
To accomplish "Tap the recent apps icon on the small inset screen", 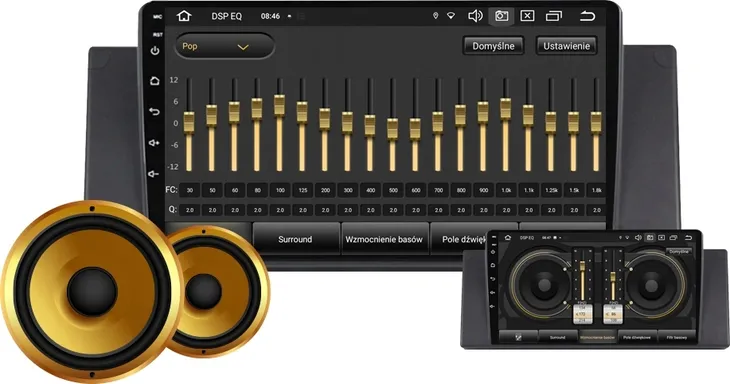I will click(x=673, y=238).
